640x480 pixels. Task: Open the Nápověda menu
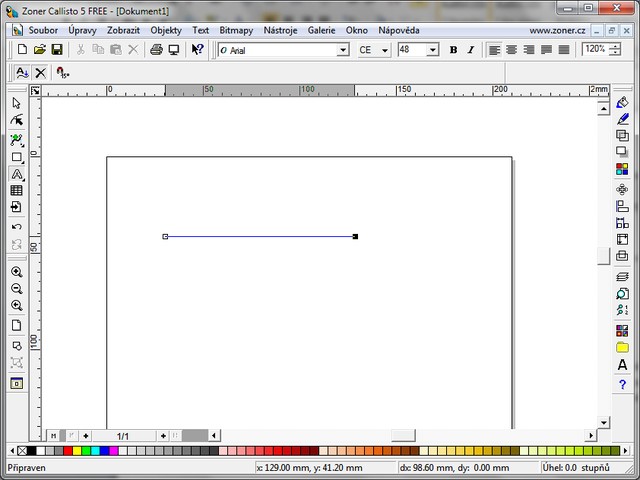[399, 30]
